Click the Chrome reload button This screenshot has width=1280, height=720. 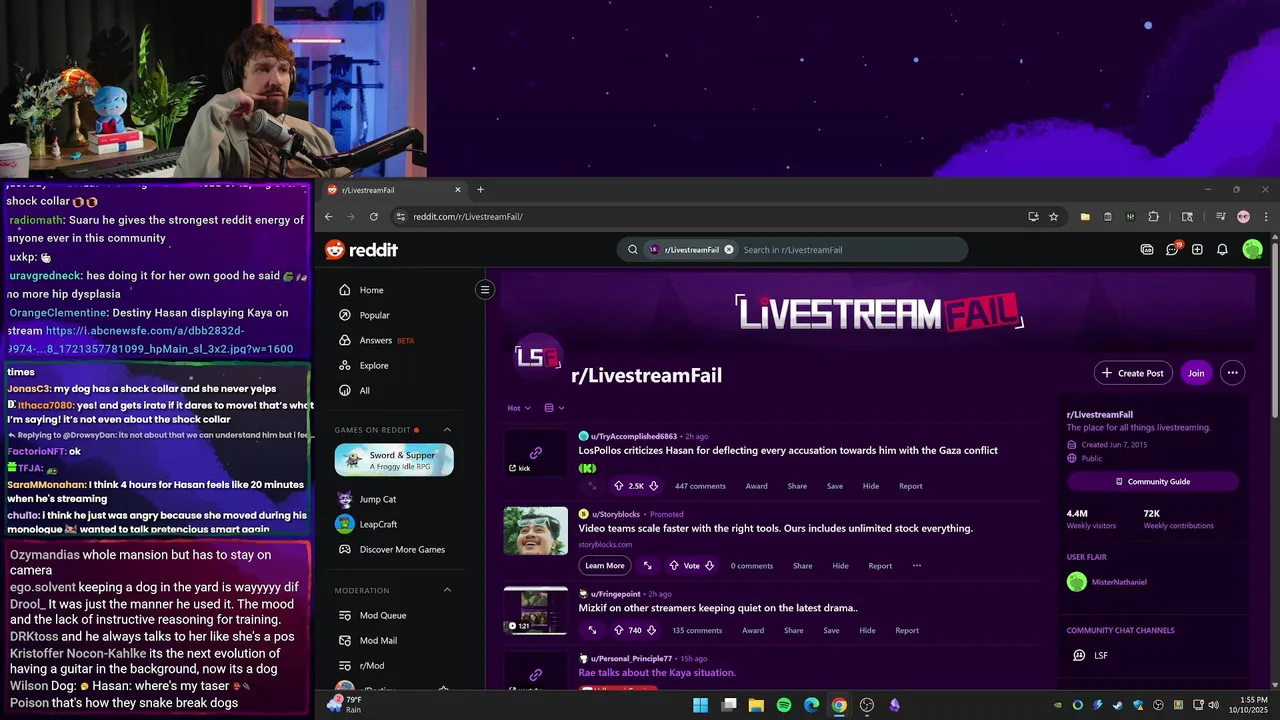click(374, 217)
